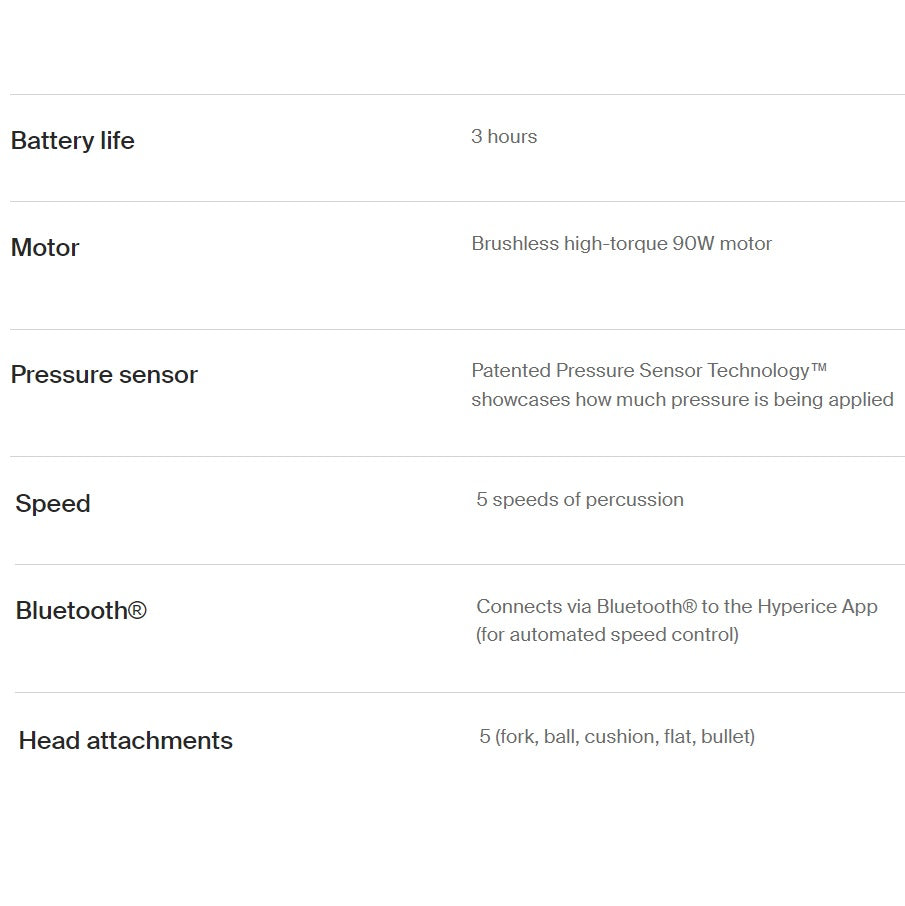Select the "(for automated speed control)" text
Screen dimensions: 905x906
click(x=607, y=635)
